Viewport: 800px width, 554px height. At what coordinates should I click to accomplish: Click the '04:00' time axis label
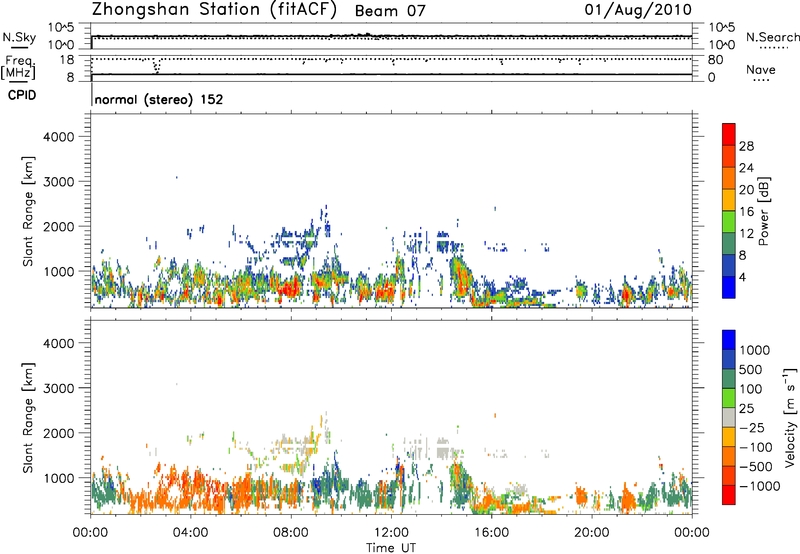(x=191, y=533)
